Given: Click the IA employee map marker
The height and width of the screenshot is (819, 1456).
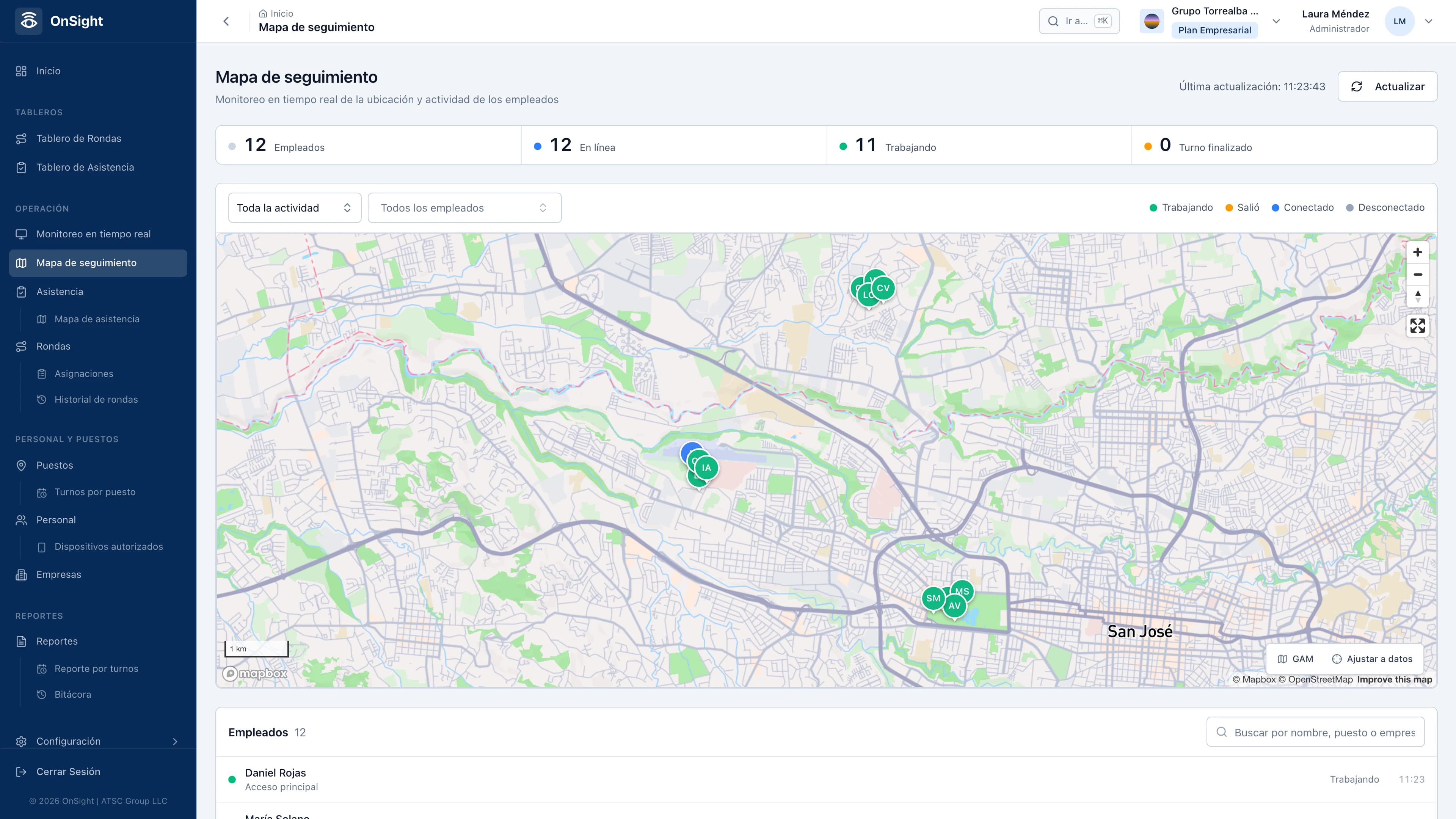Looking at the screenshot, I should pos(706,468).
